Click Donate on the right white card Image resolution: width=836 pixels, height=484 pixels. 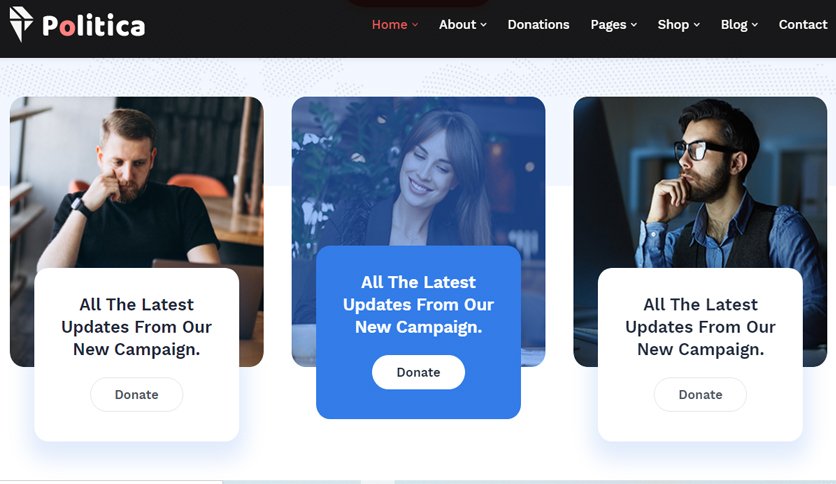click(700, 394)
